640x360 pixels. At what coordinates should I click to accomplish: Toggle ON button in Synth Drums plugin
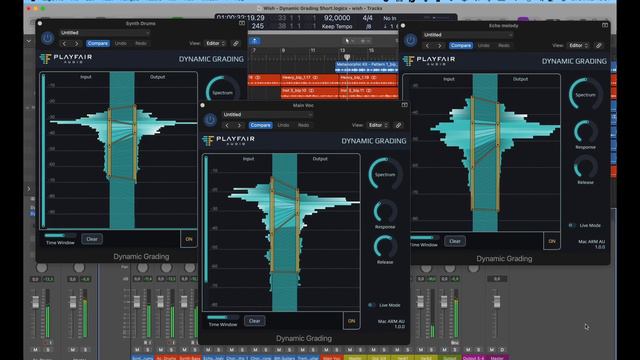click(x=189, y=239)
